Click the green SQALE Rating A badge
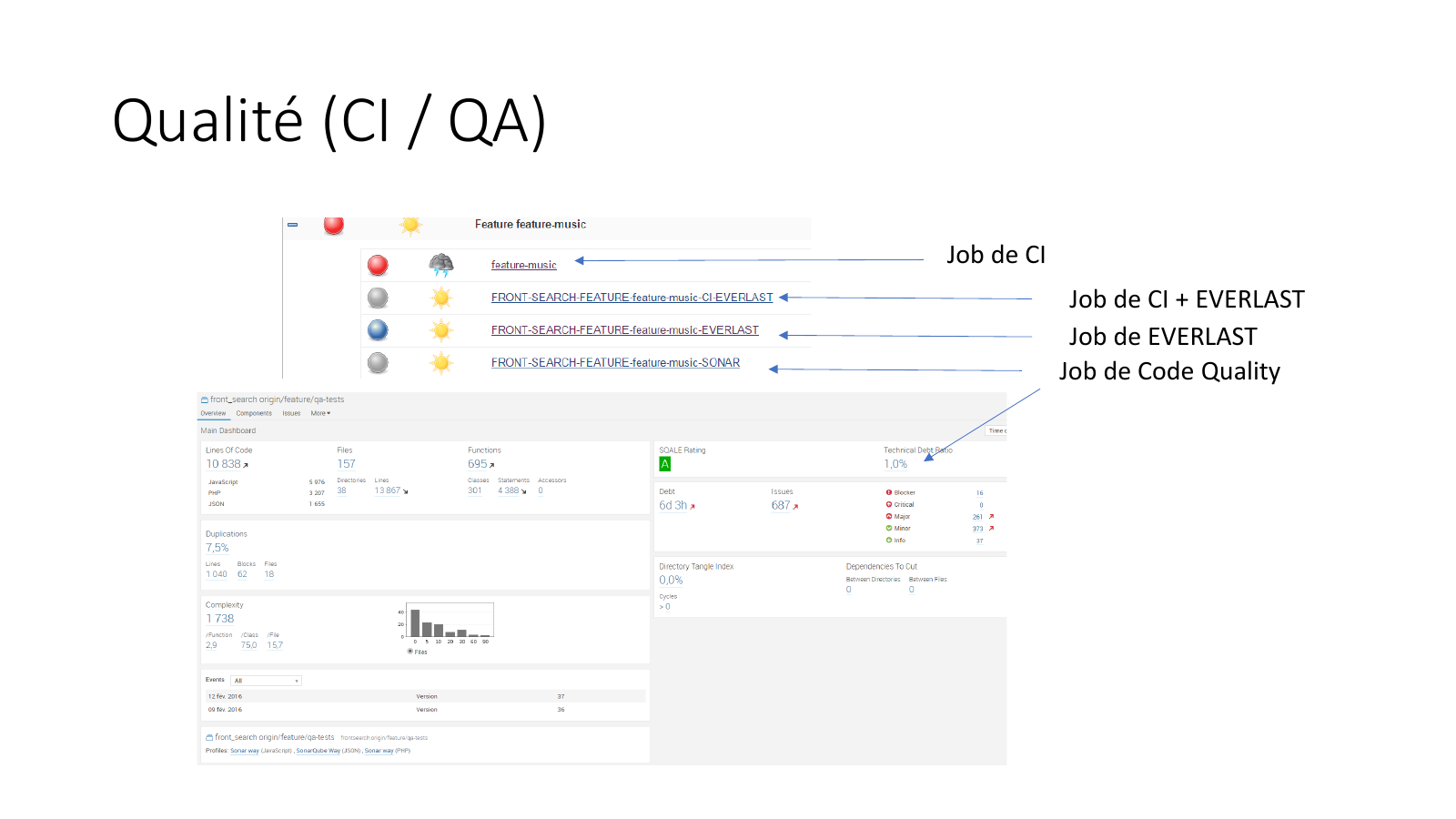 point(665,464)
